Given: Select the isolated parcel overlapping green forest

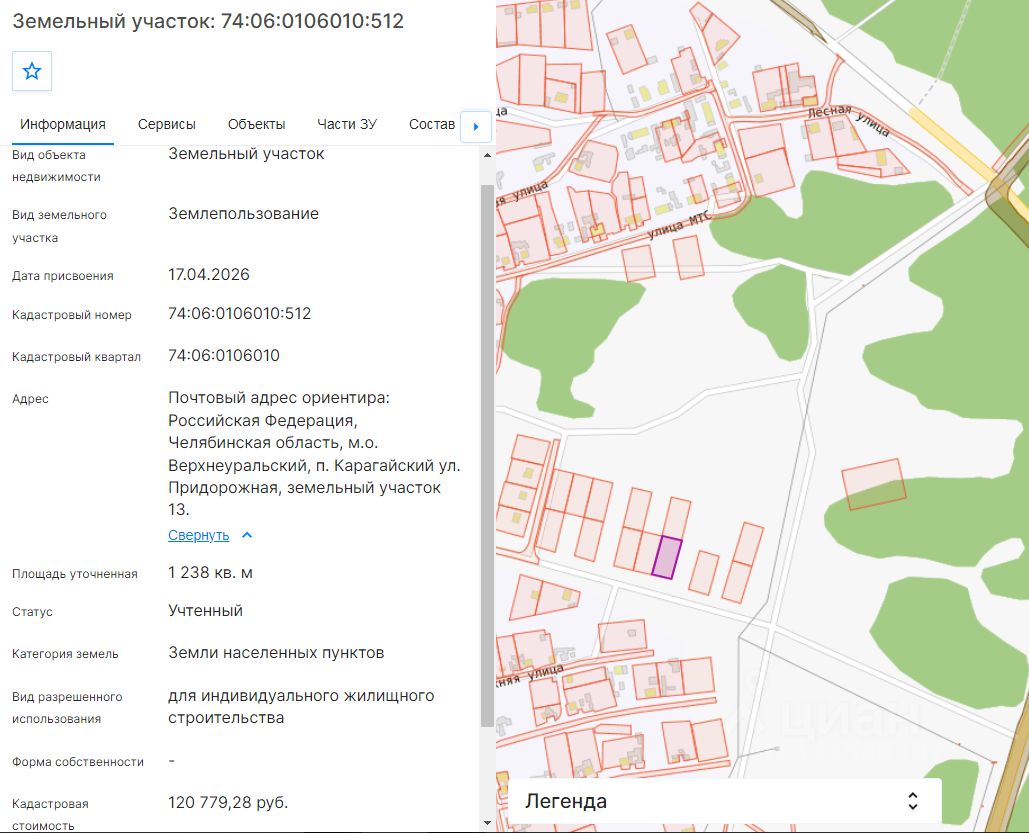Looking at the screenshot, I should coord(873,484).
